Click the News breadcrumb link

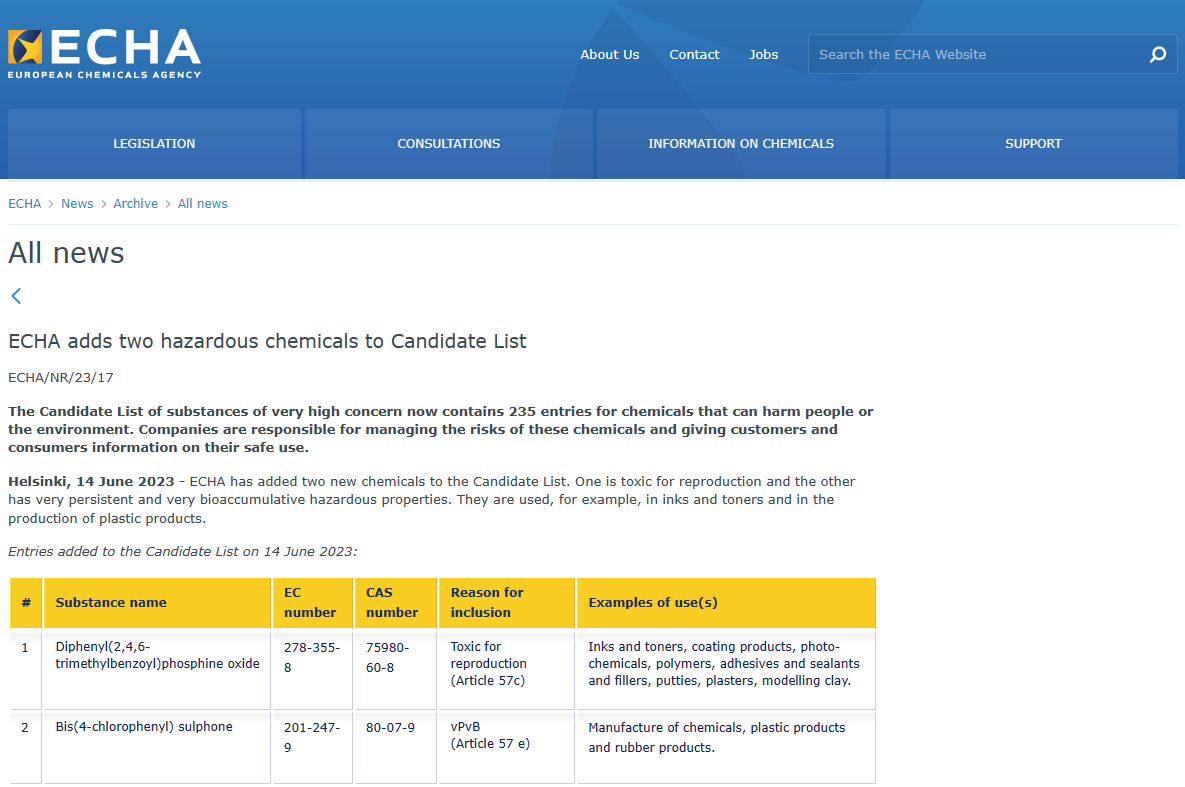(77, 203)
